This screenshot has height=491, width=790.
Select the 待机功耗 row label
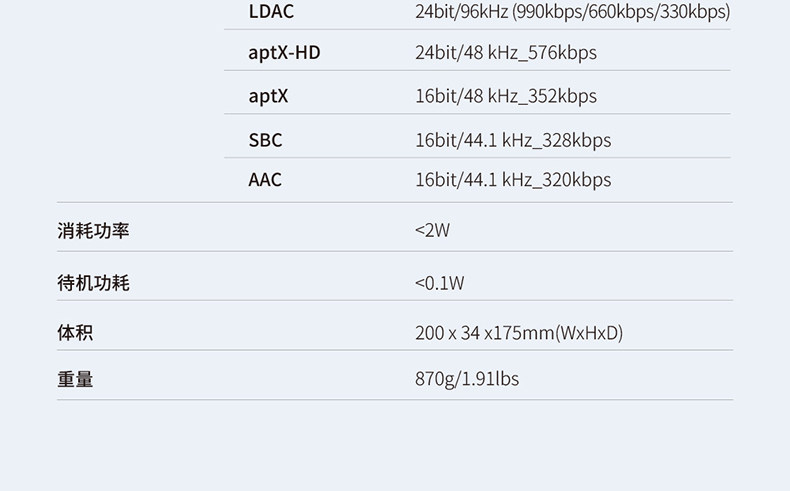pyautogui.click(x=93, y=283)
